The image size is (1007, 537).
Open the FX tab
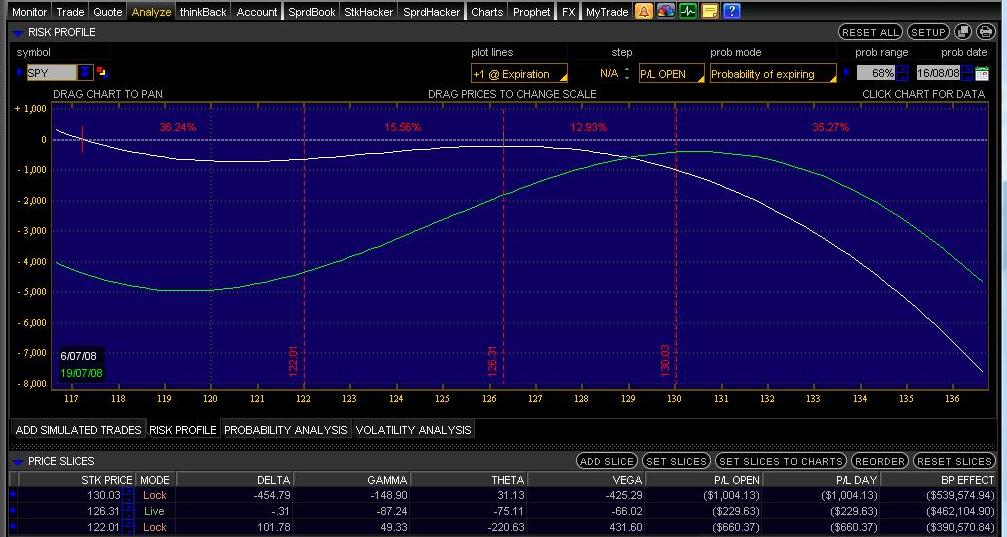[568, 12]
